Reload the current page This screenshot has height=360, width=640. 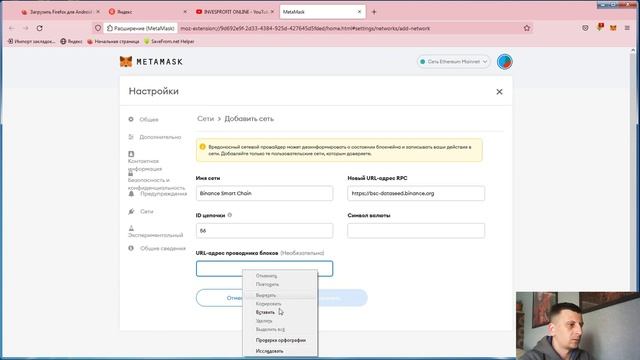40,28
